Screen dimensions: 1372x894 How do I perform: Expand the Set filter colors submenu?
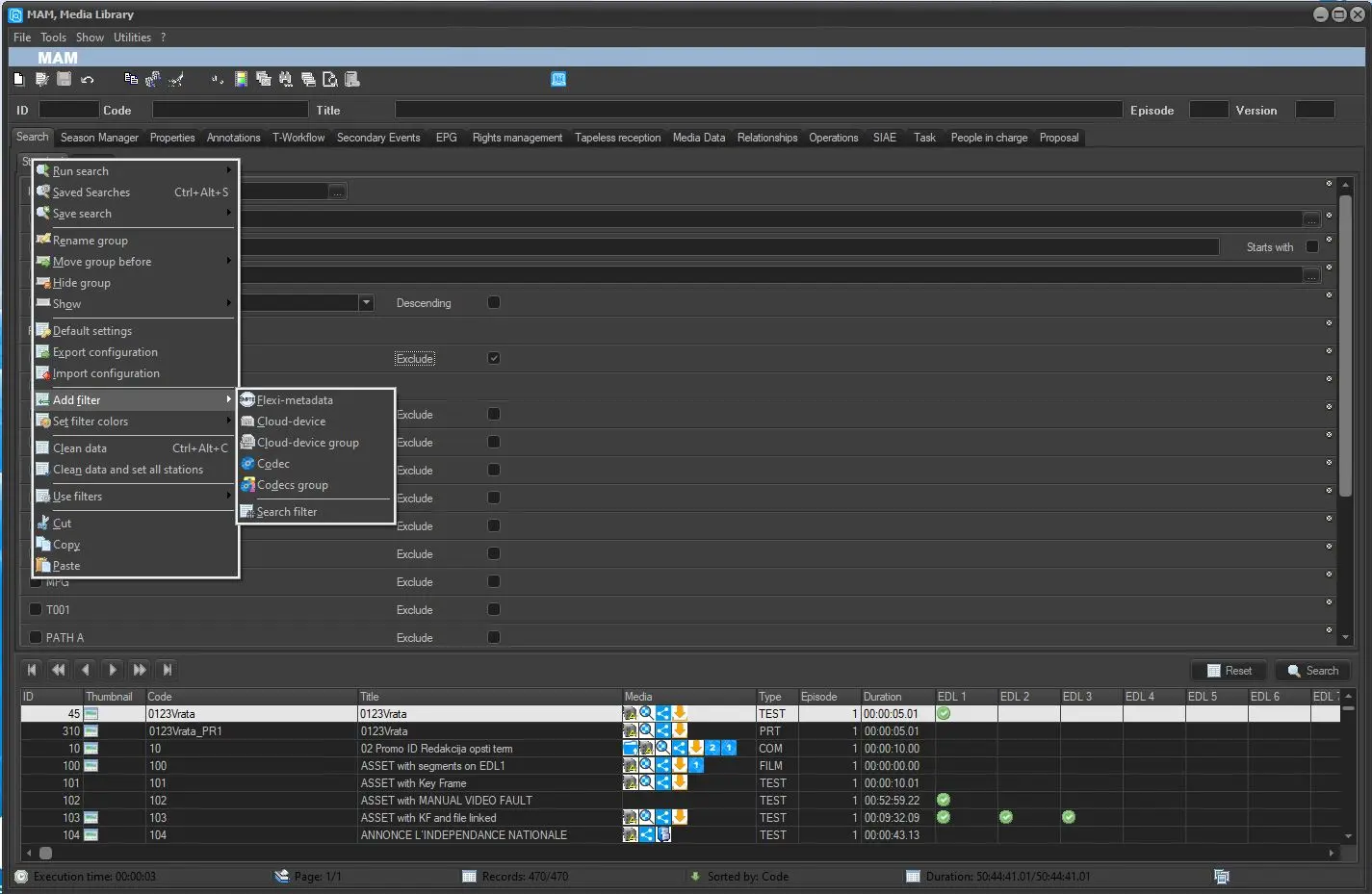click(135, 421)
